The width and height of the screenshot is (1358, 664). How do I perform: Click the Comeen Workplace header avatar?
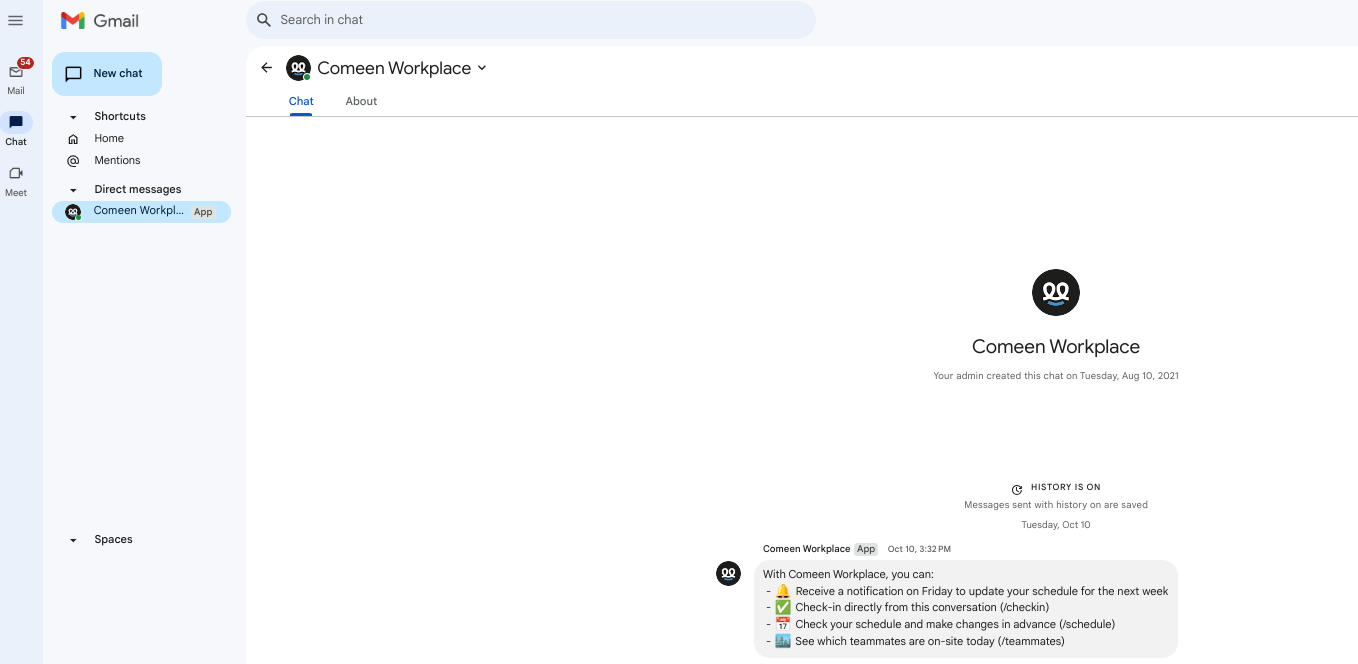click(298, 68)
